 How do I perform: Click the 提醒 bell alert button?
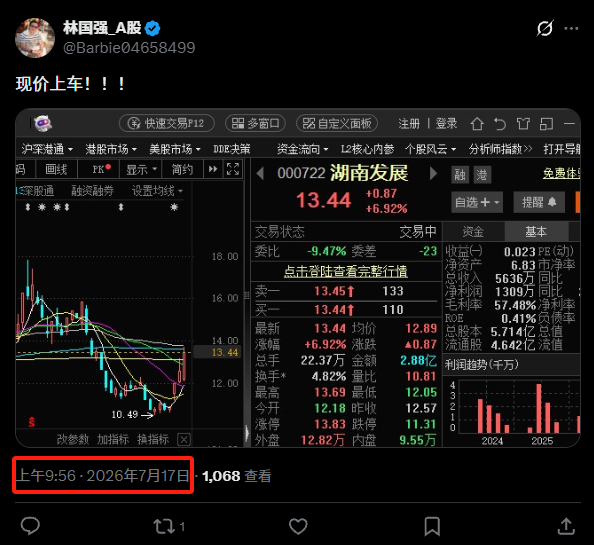point(539,202)
